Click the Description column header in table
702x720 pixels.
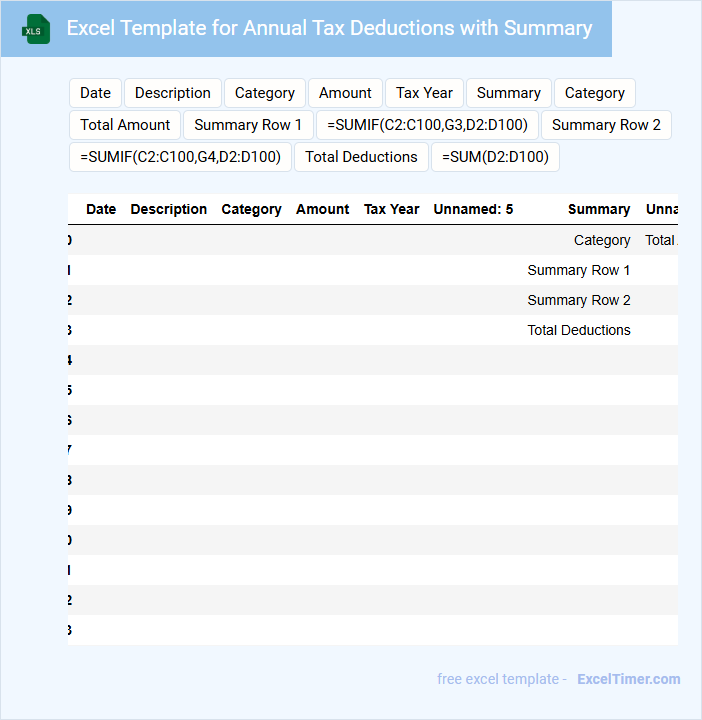169,209
